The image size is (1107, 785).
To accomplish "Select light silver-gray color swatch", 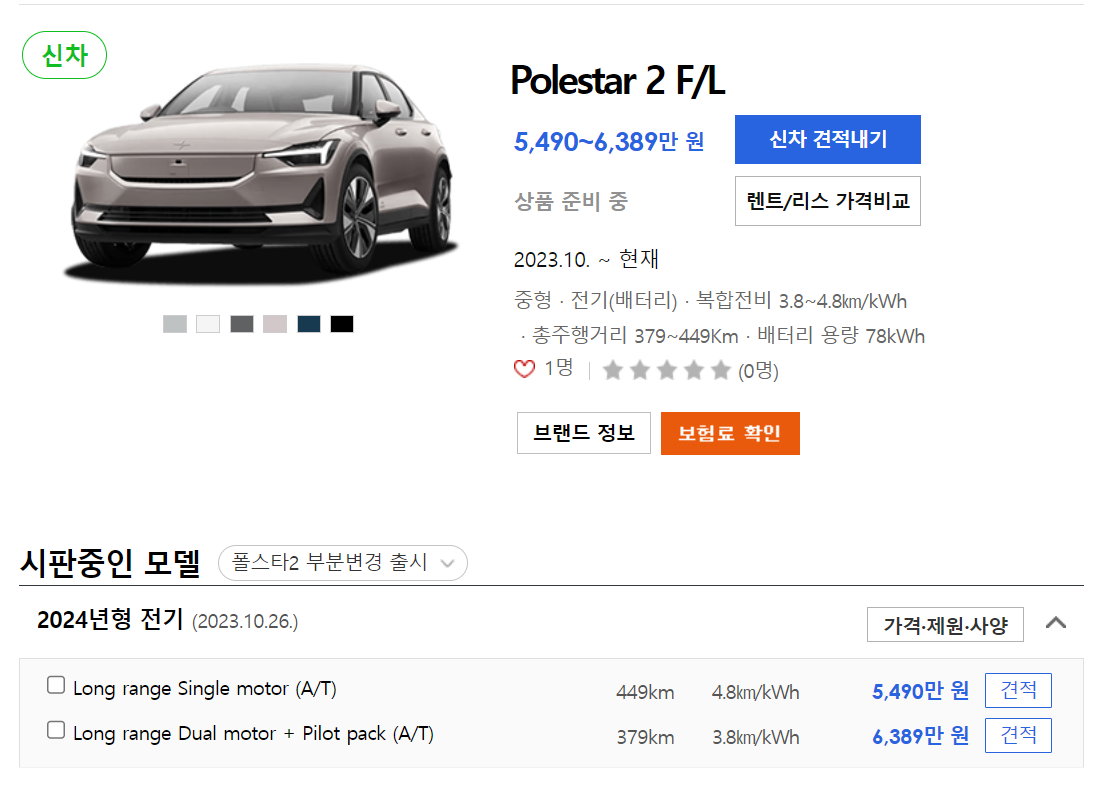I will tap(174, 324).
